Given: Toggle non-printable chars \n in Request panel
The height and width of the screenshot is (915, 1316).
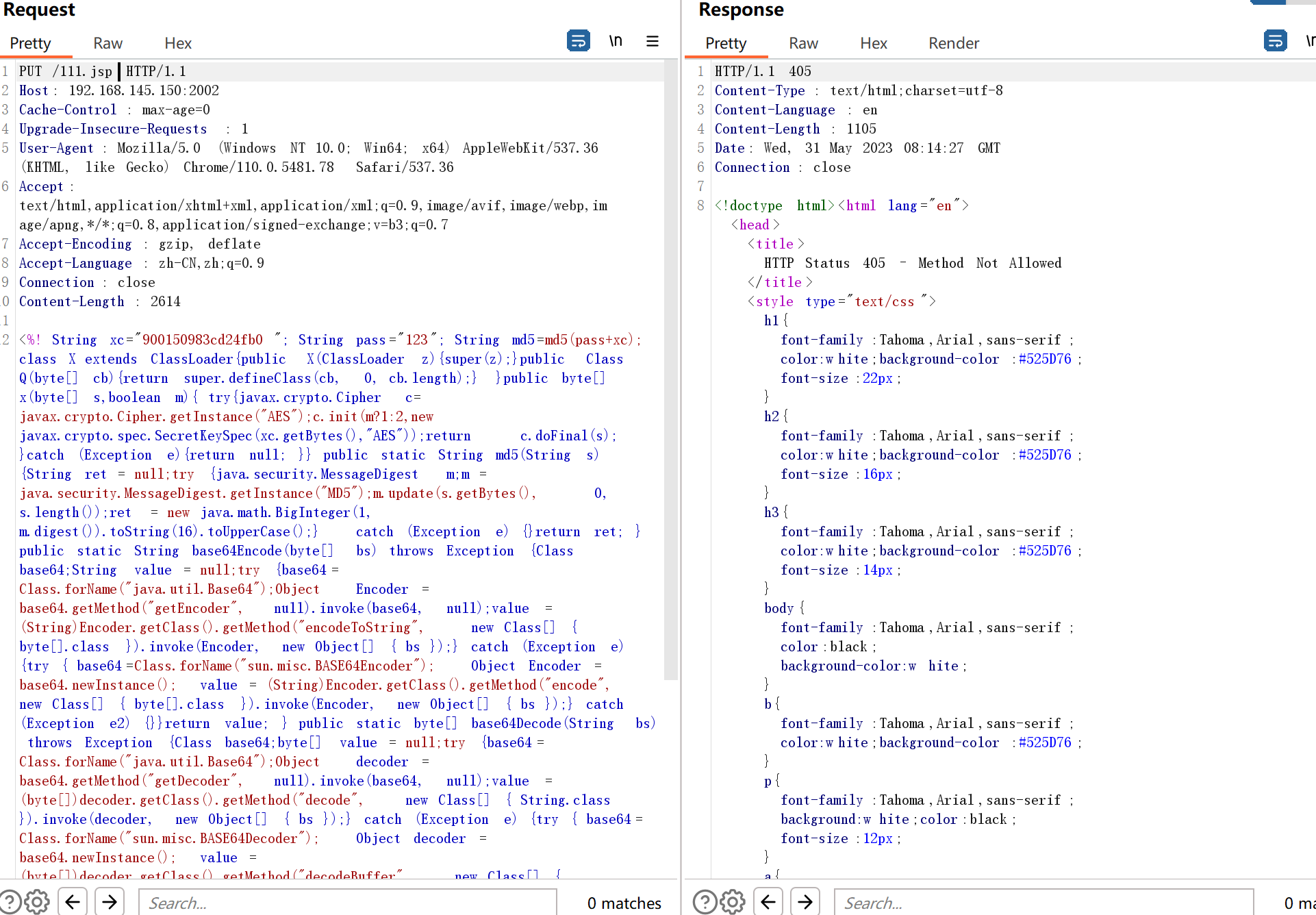Looking at the screenshot, I should coord(616,41).
